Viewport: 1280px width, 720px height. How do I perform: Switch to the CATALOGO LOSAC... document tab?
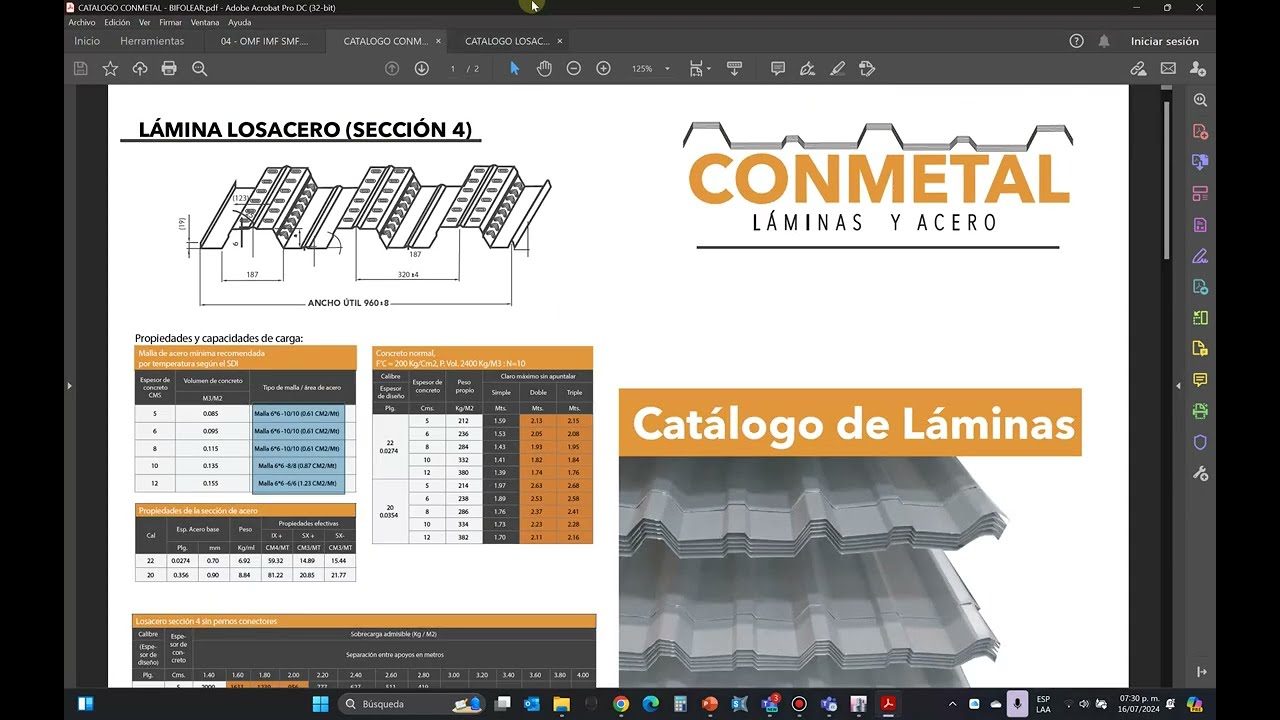(x=507, y=41)
